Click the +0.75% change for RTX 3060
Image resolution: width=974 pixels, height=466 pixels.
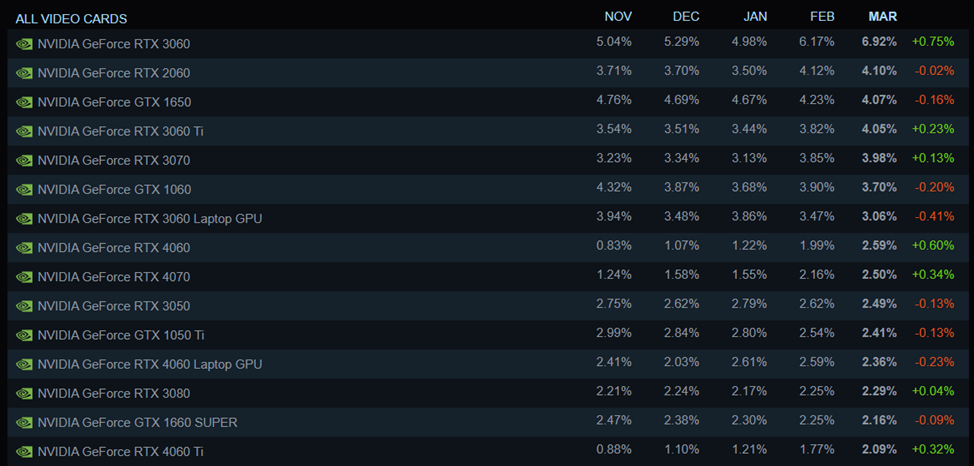933,43
